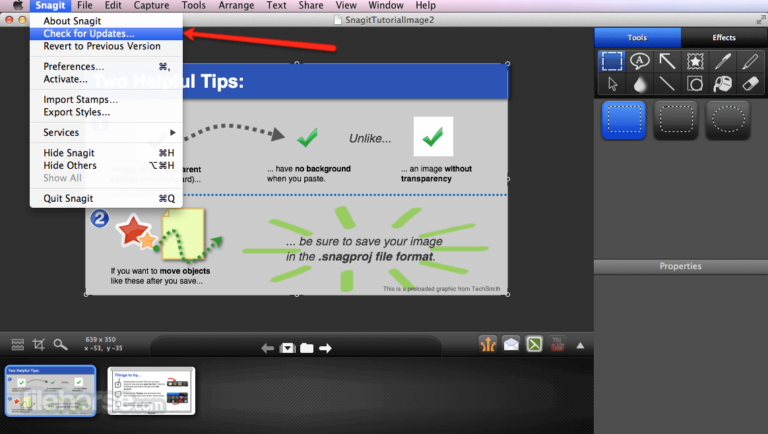Screen dimensions: 768x434
Task: Select the Highlighter tool
Action: [750, 61]
